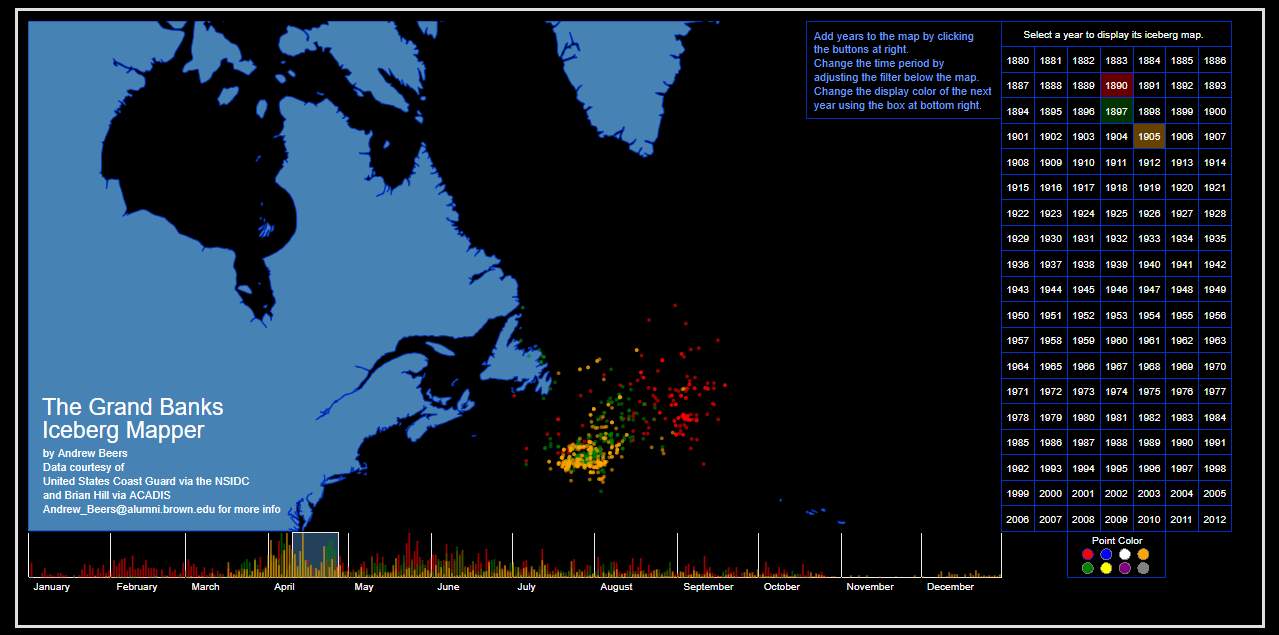Add year 2012 icebergs to the map
The width and height of the screenshot is (1279, 635).
click(x=1213, y=519)
